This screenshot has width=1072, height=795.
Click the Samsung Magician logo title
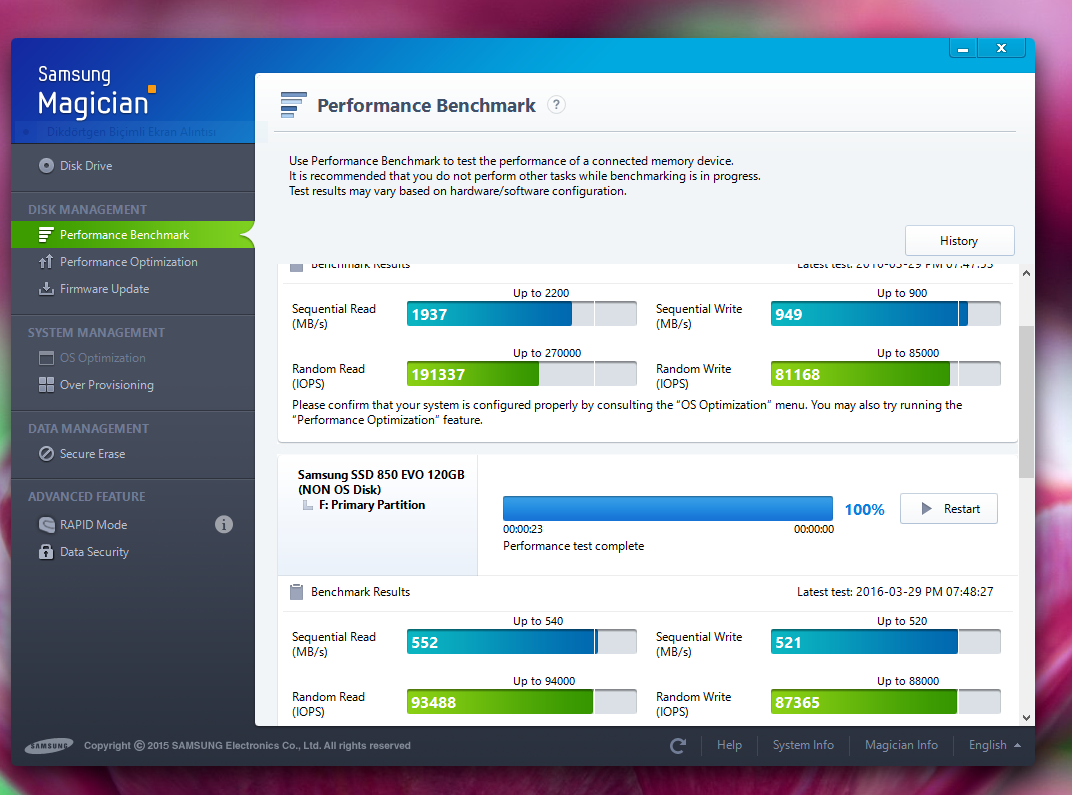tap(96, 91)
